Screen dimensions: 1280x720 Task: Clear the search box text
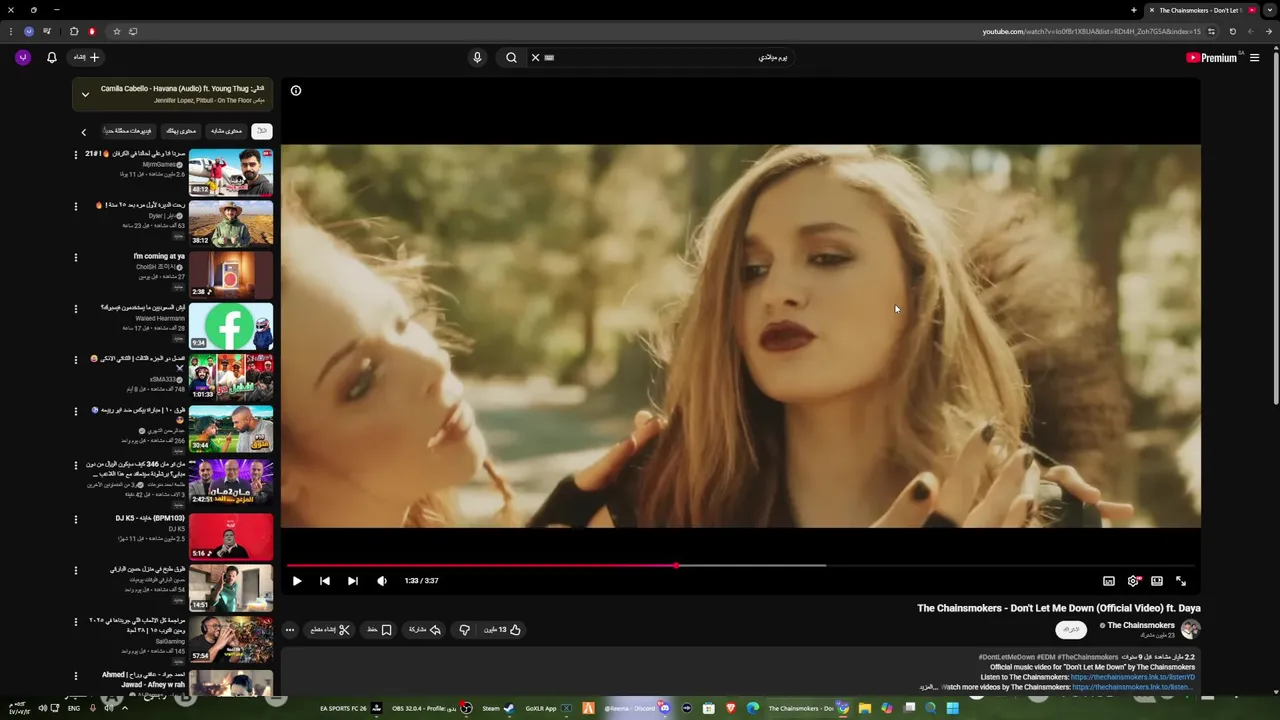click(x=535, y=58)
